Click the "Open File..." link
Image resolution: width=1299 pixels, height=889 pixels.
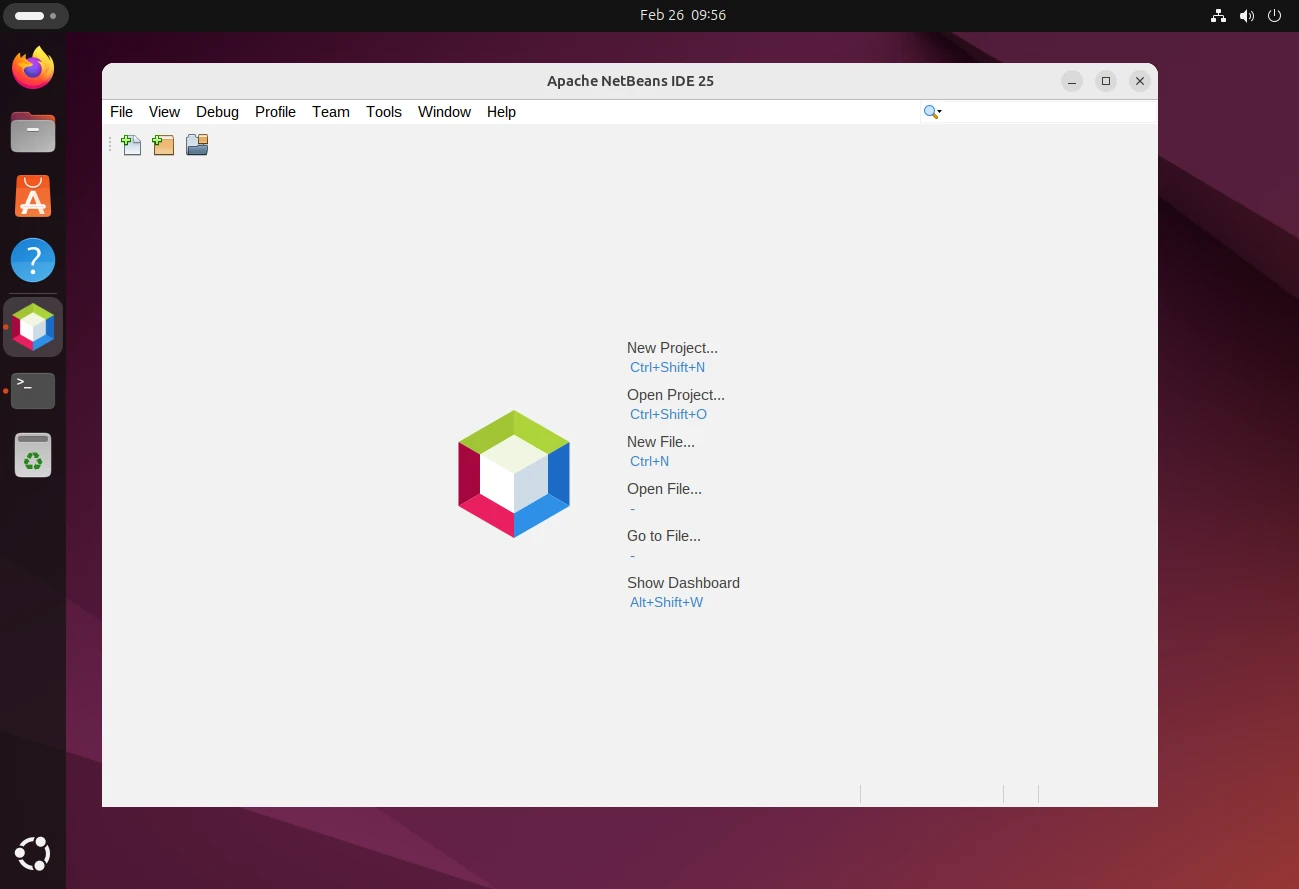(664, 489)
